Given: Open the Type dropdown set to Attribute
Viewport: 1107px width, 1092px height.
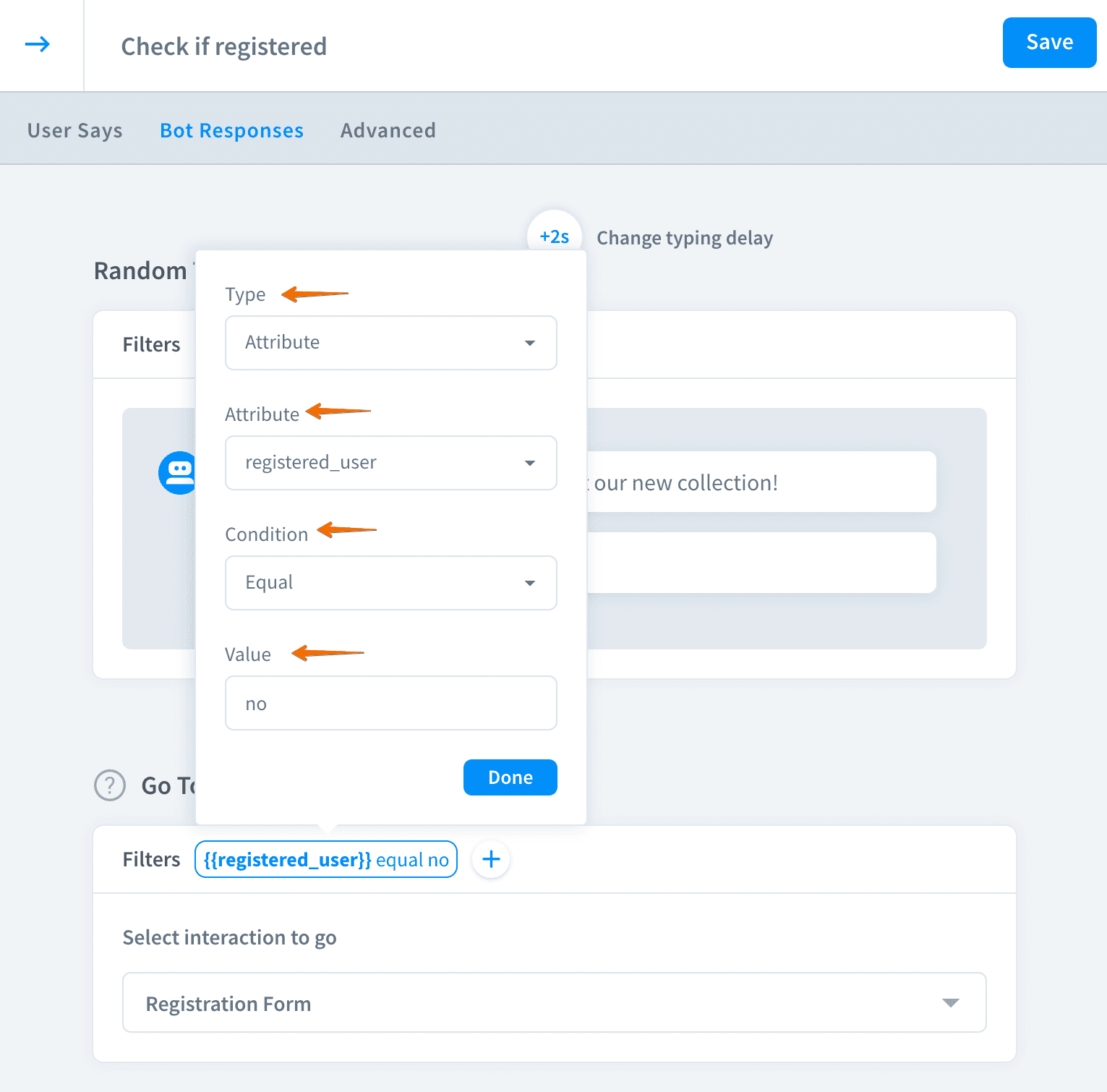Looking at the screenshot, I should (x=390, y=343).
